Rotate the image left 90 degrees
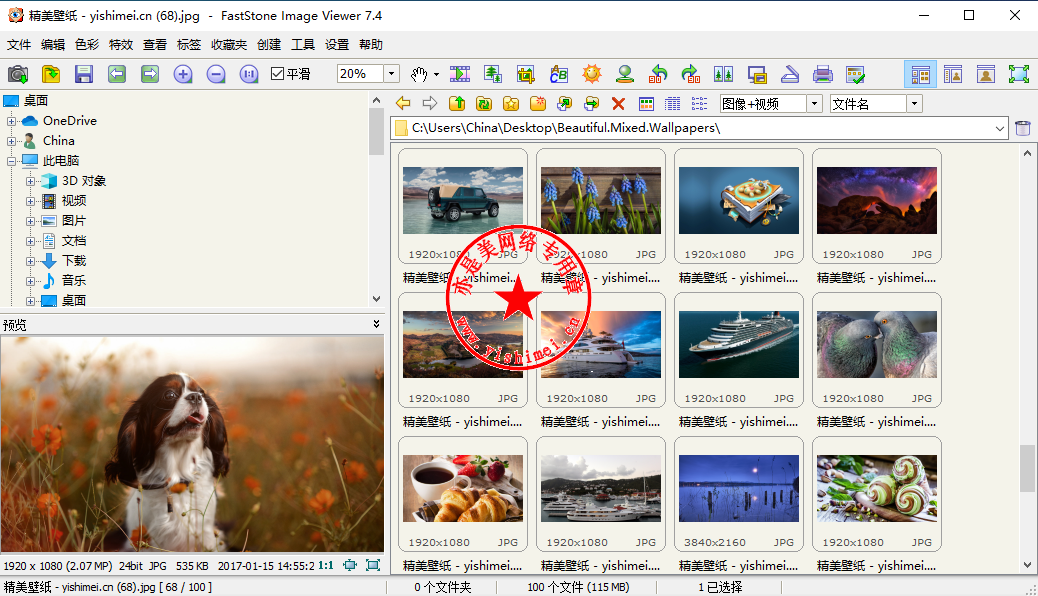 pos(658,74)
